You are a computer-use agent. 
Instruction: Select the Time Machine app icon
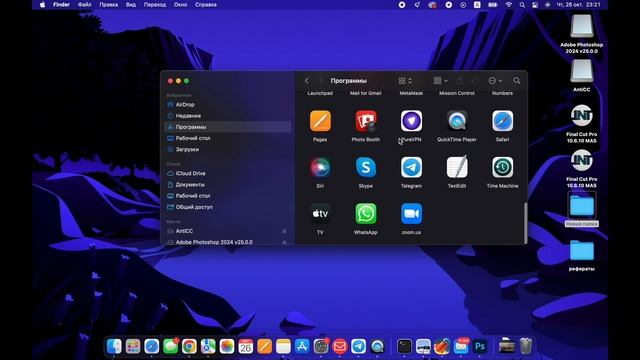(502, 167)
